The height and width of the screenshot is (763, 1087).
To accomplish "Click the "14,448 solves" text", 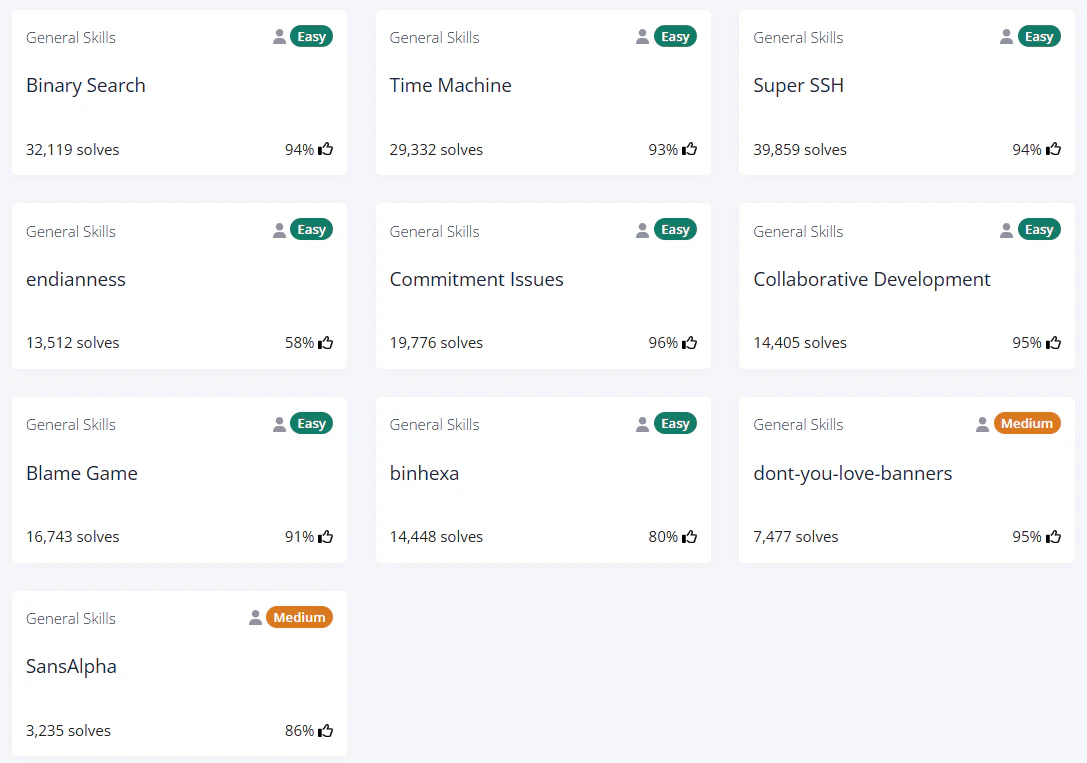I will 436,537.
